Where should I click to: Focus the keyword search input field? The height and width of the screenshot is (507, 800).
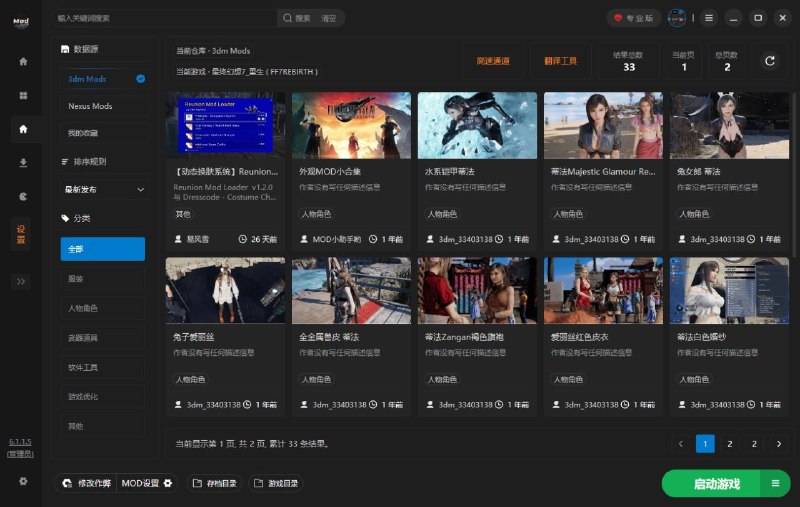coord(164,18)
